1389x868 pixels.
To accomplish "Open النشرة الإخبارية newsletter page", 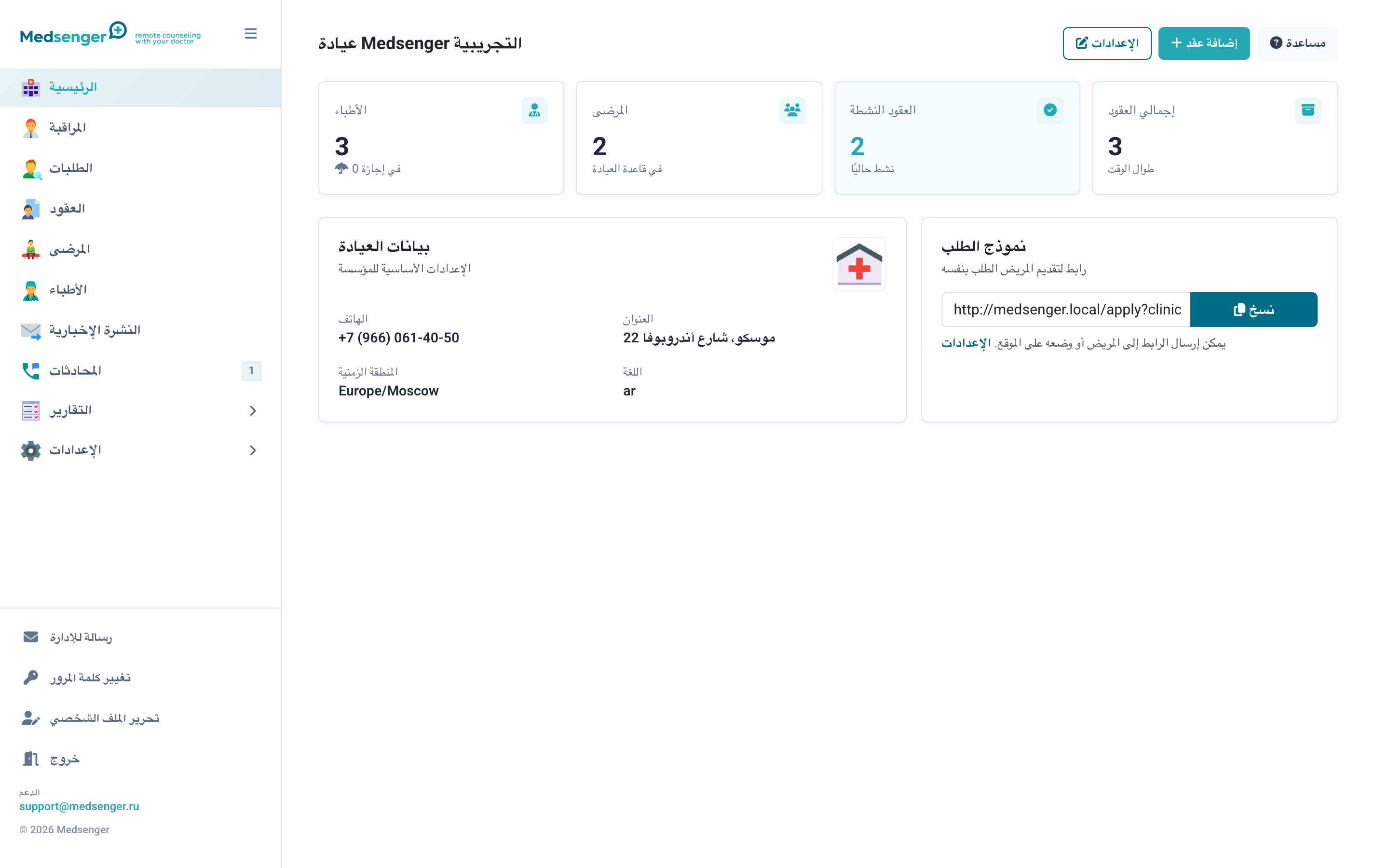I will (141, 331).
